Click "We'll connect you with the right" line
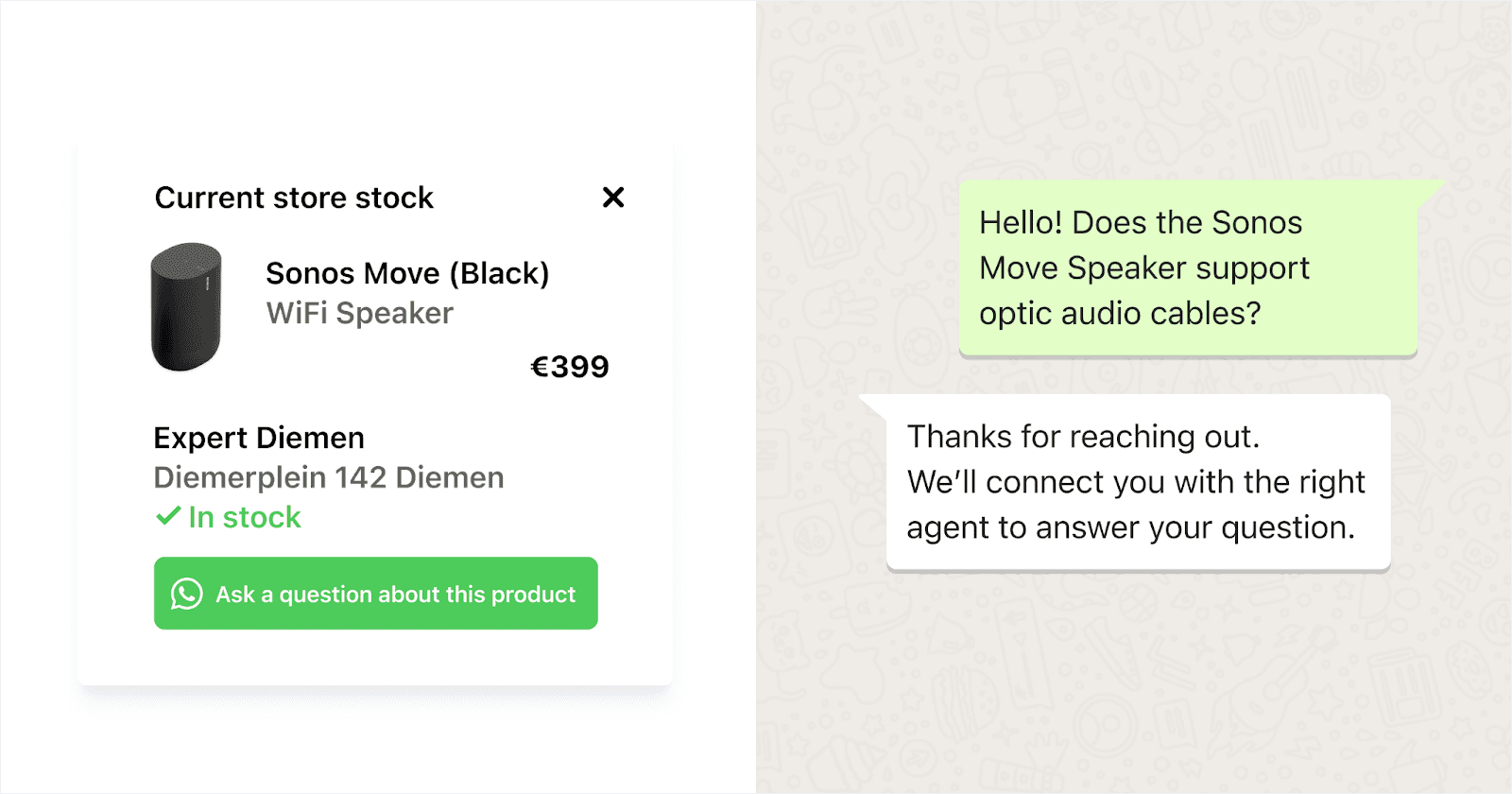 [x=1136, y=482]
